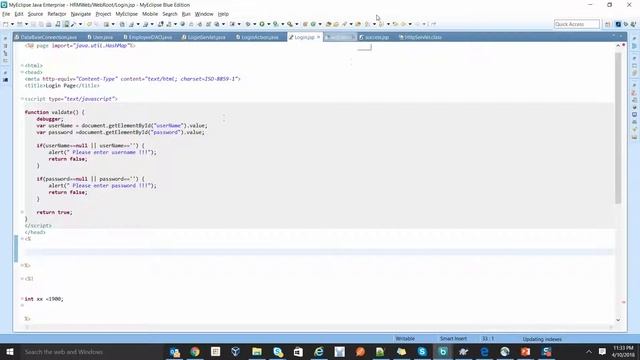Screen dimensions: 640x360
Task: Click the taskbar search box
Action: [92, 352]
